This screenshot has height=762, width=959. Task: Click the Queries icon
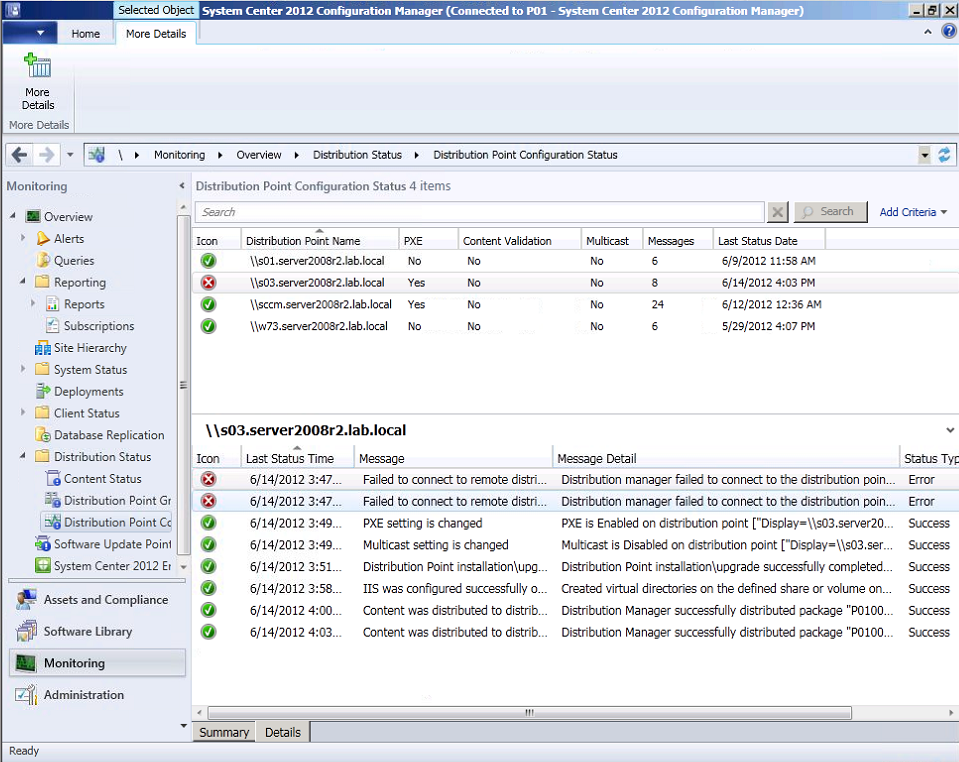43,261
